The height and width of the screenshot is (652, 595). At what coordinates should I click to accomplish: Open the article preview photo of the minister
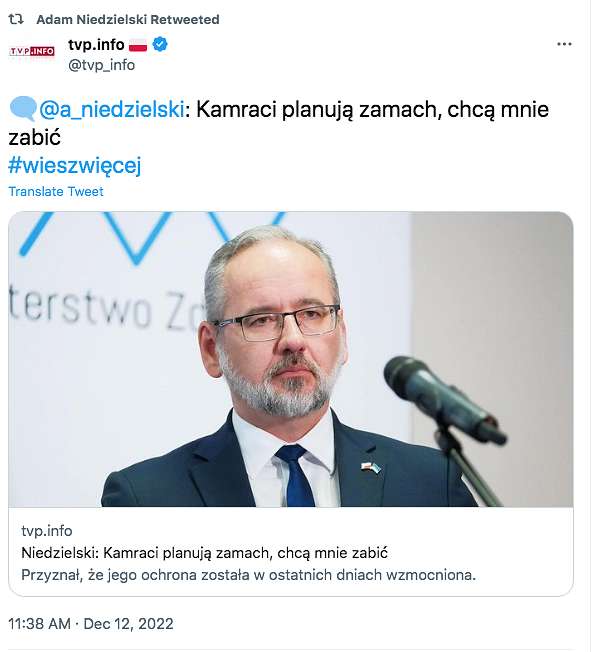[291, 359]
